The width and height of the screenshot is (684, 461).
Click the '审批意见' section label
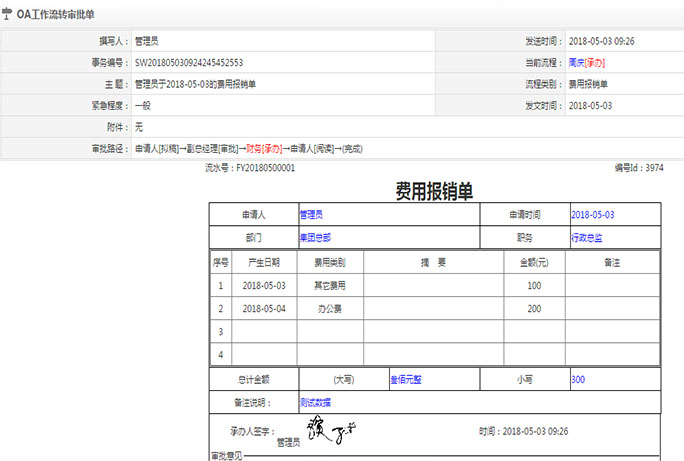pos(227,456)
